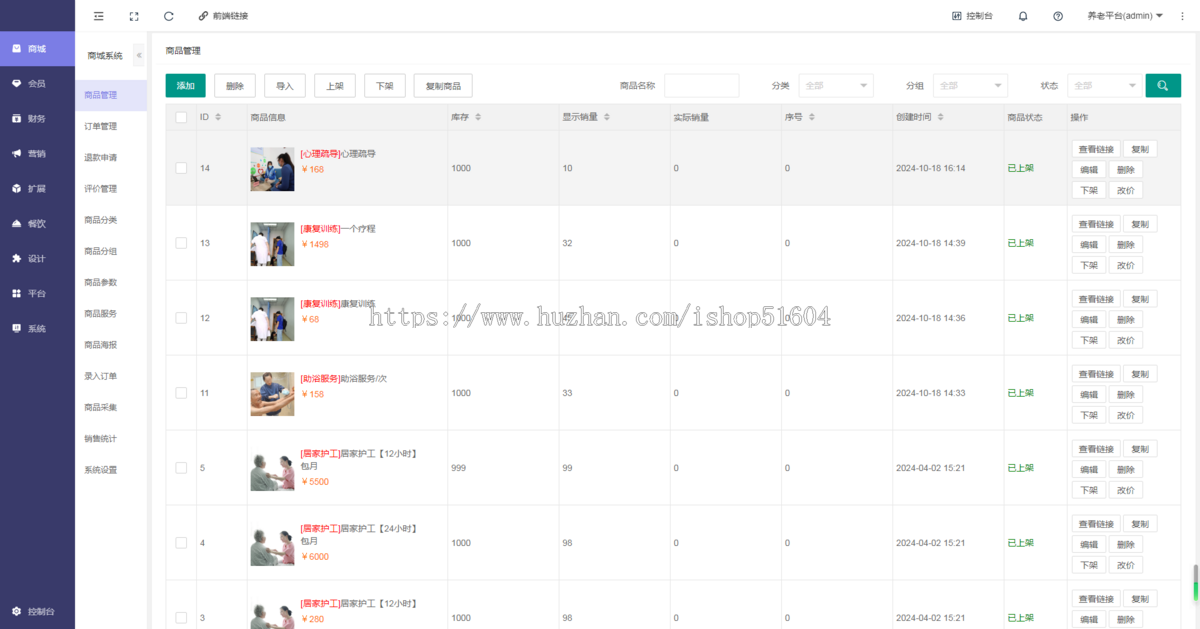
Task: Sort by the ID column
Action: (x=220, y=117)
